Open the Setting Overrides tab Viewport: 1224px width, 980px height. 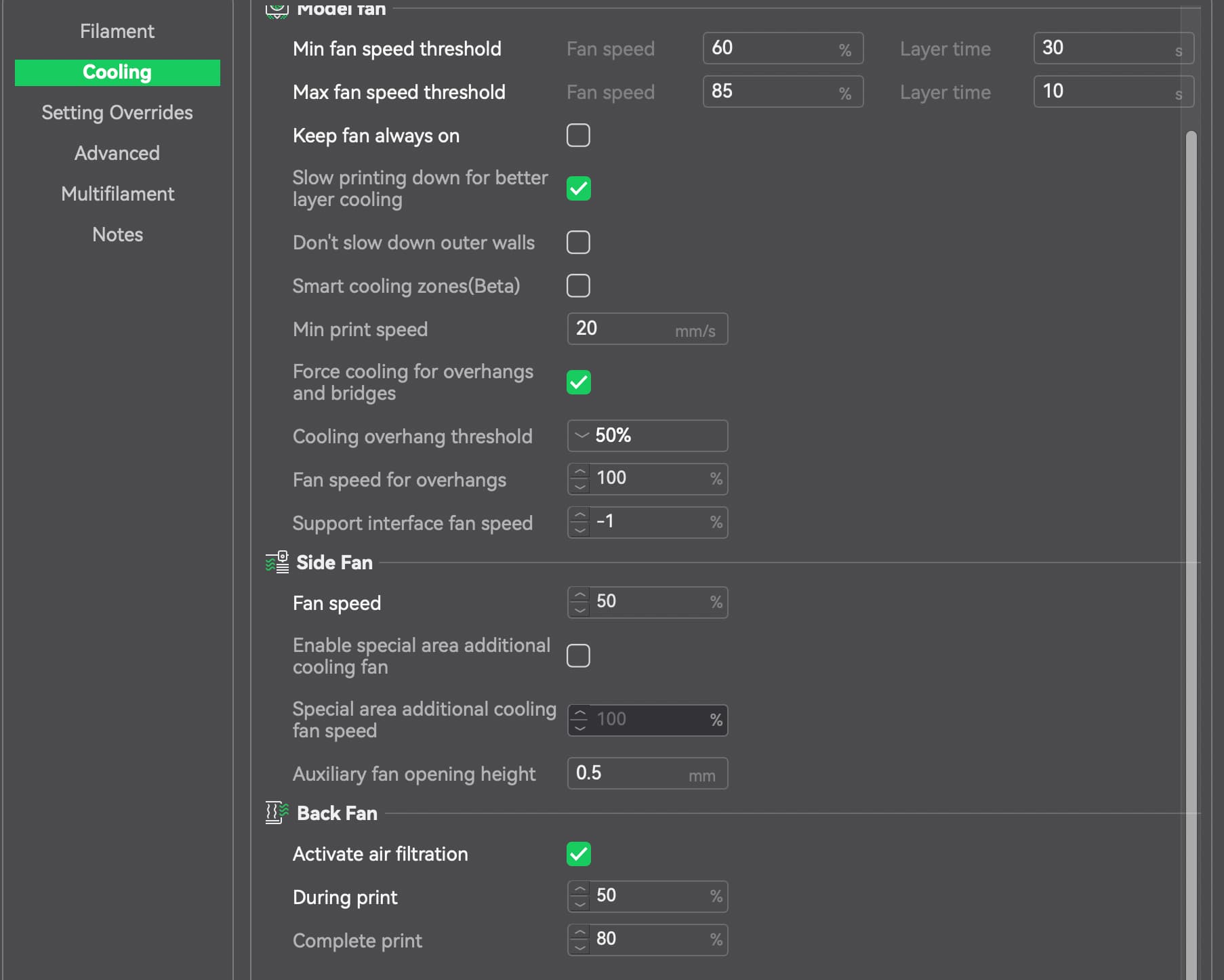coord(117,113)
